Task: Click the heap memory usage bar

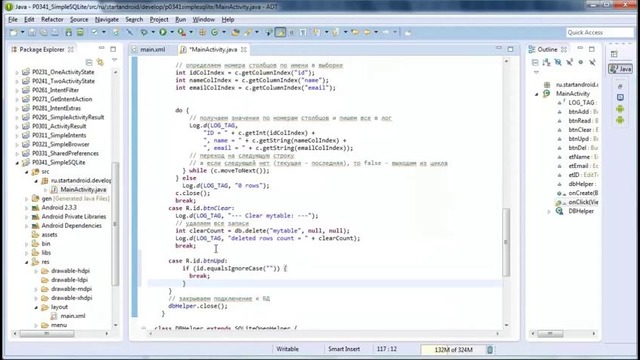Action: pos(453,349)
